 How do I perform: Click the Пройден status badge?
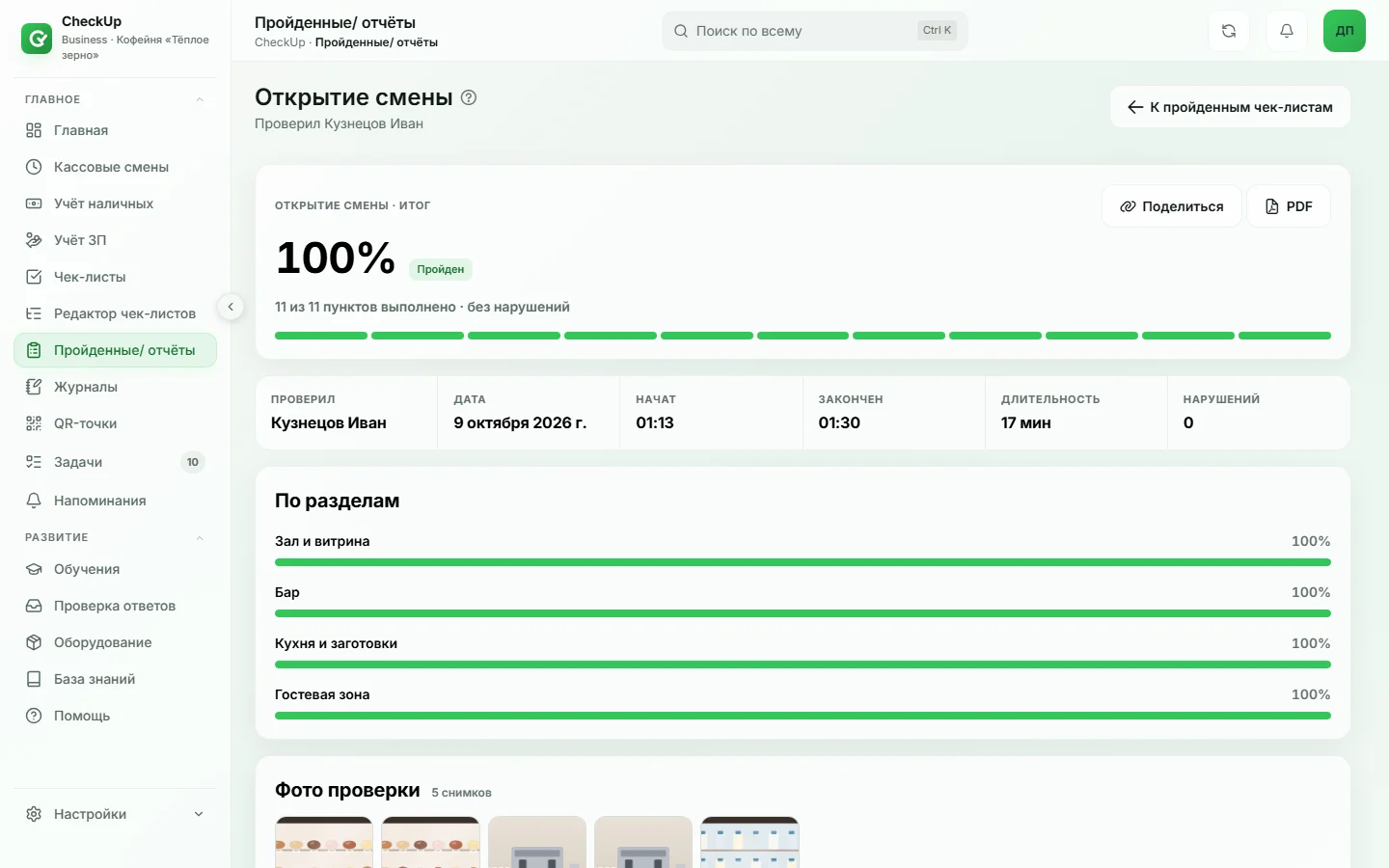point(441,269)
